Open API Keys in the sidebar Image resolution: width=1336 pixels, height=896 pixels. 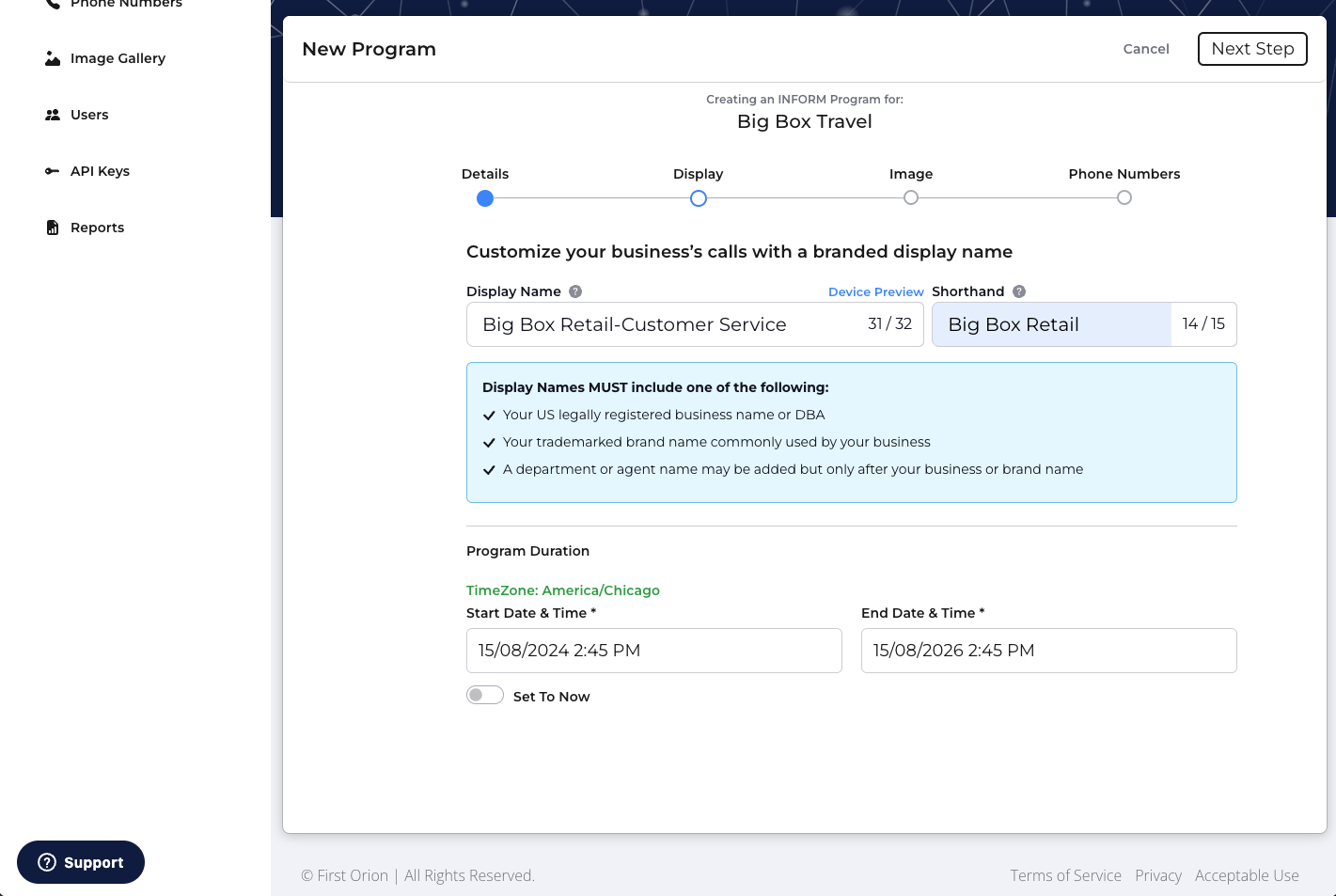pos(100,171)
